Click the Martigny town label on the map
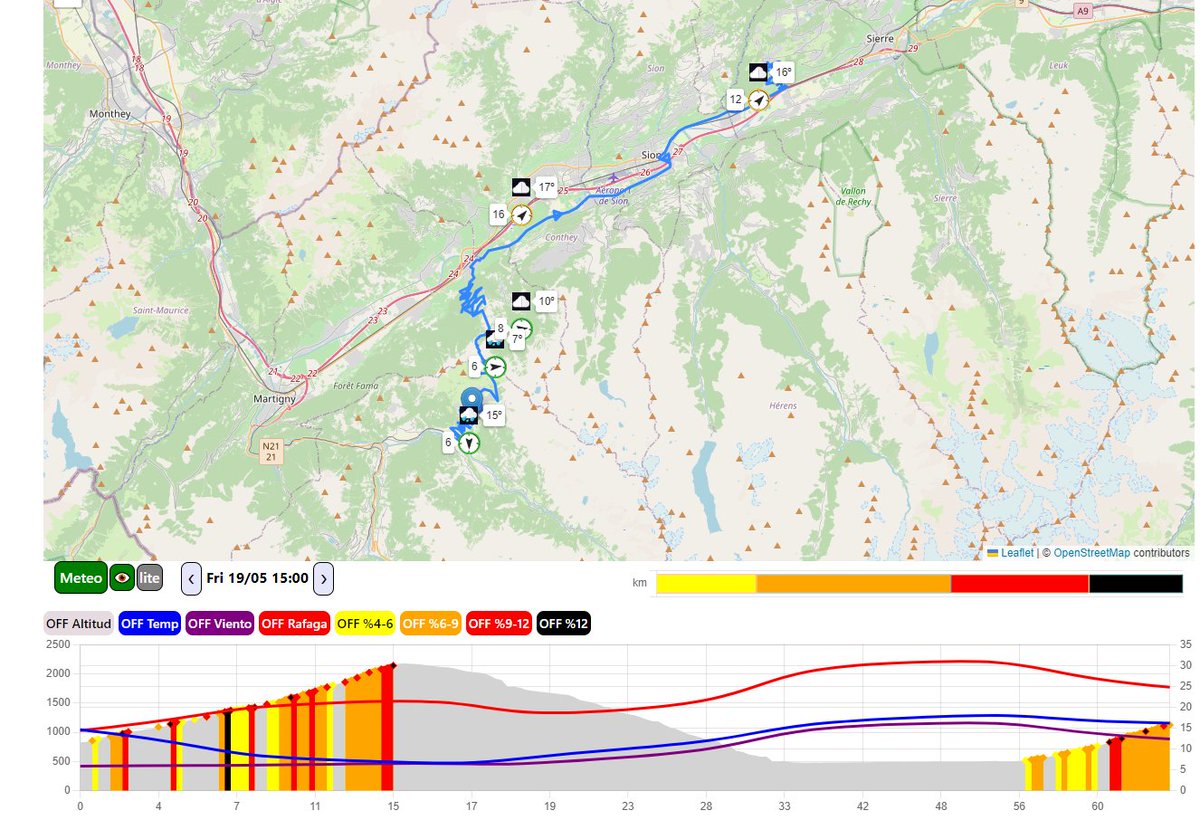This screenshot has width=1200, height=820. point(273,399)
